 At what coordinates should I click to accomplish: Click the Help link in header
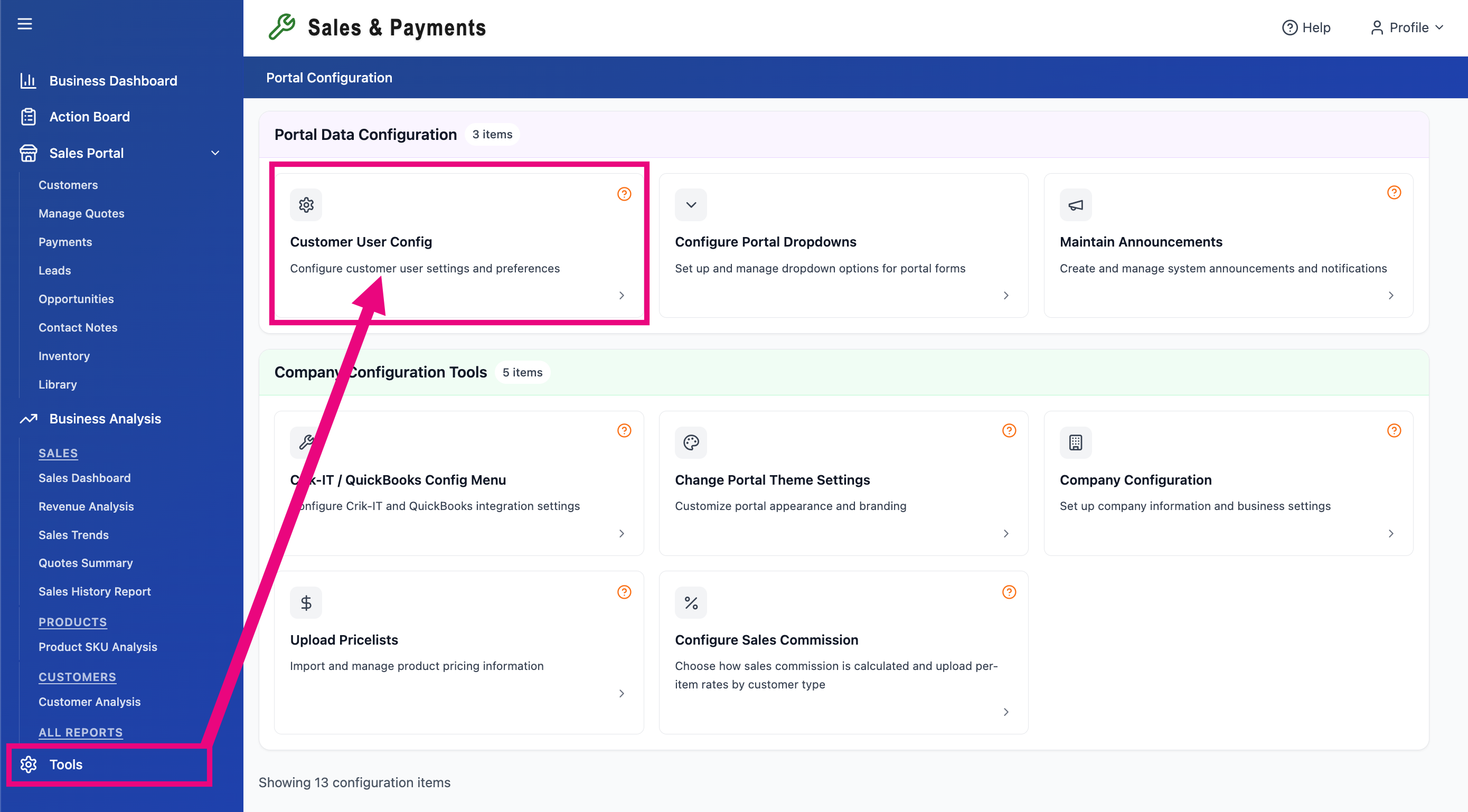1305,27
